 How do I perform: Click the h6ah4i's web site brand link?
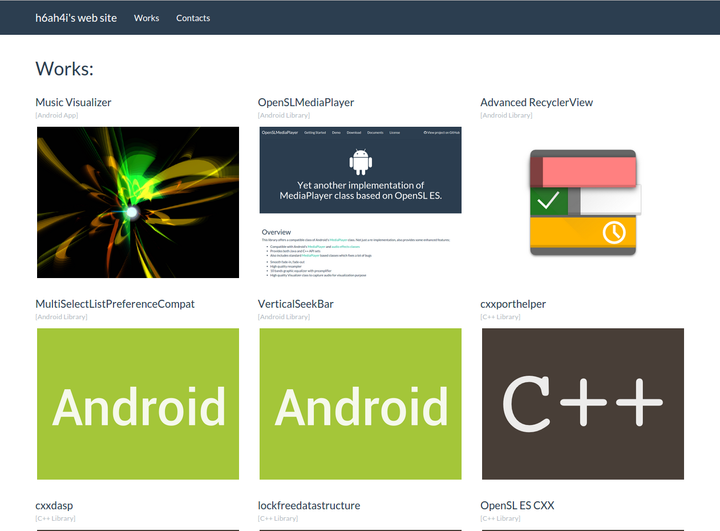(76, 18)
